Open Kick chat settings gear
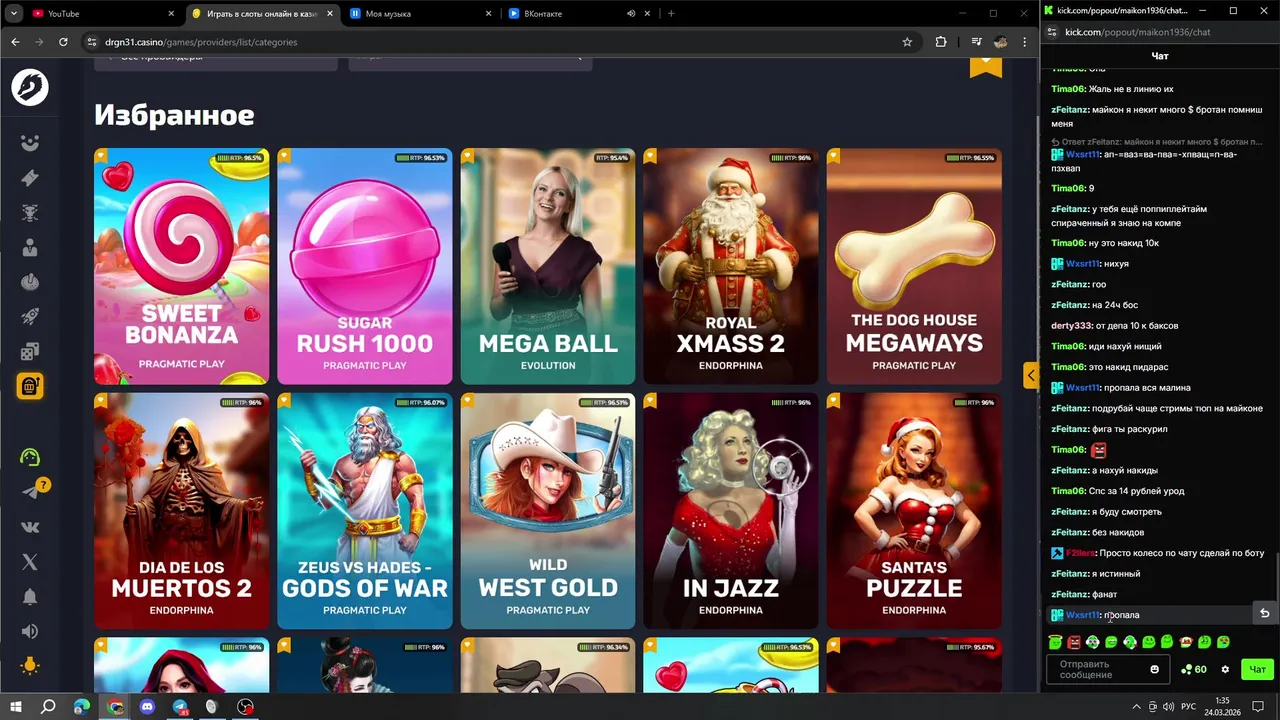This screenshot has height=720, width=1280. [x=1225, y=669]
